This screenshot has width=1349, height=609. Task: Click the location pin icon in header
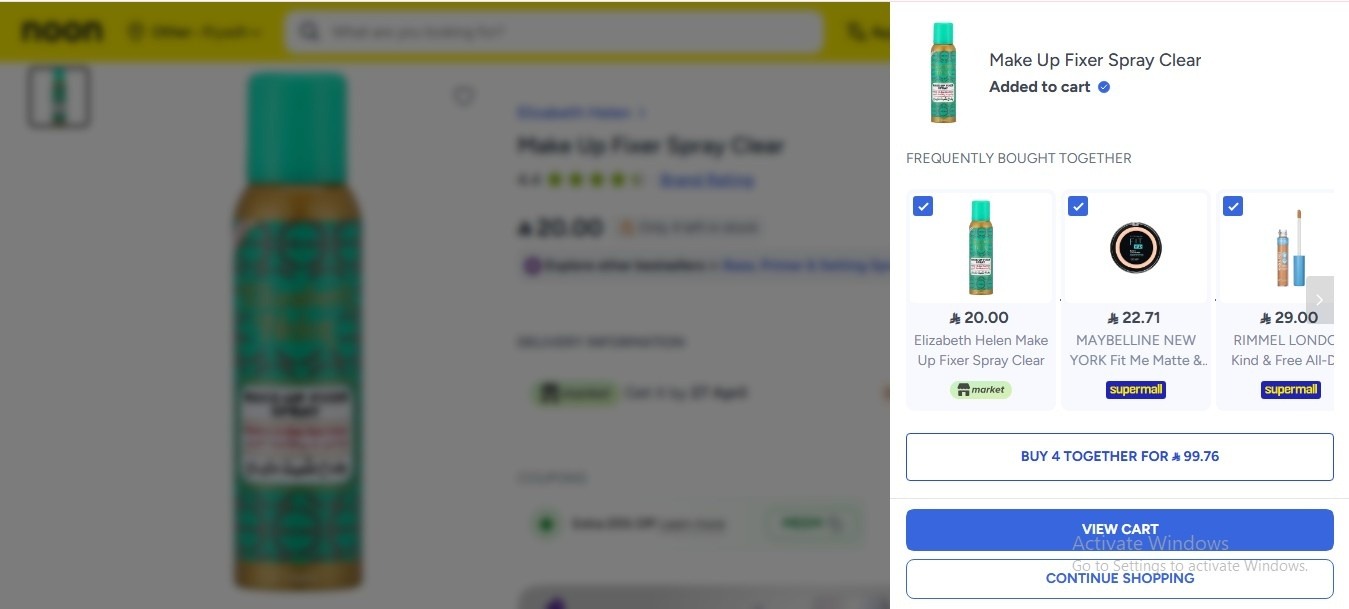pyautogui.click(x=135, y=33)
